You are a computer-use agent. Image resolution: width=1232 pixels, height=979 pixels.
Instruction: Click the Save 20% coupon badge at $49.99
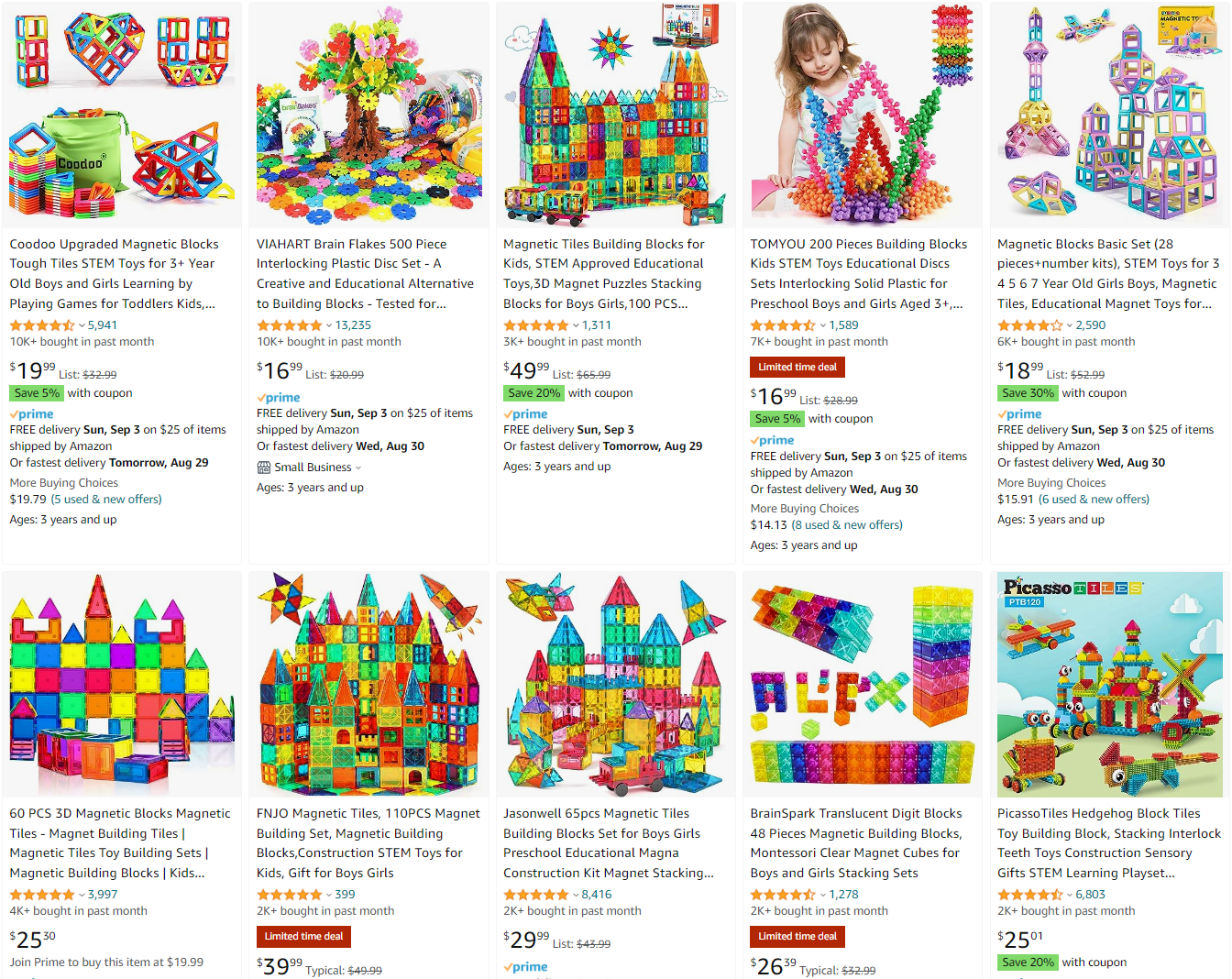[x=533, y=393]
